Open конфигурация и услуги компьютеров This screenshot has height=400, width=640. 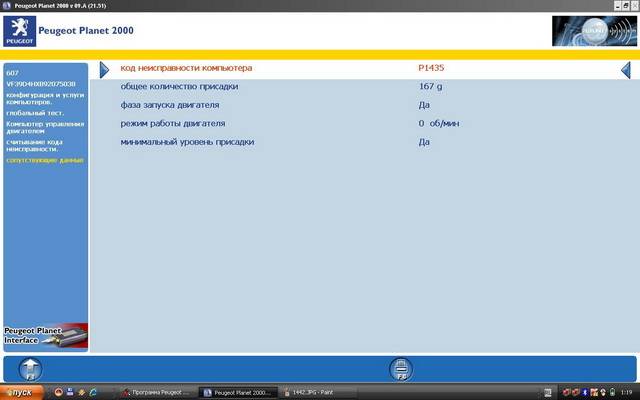point(45,98)
